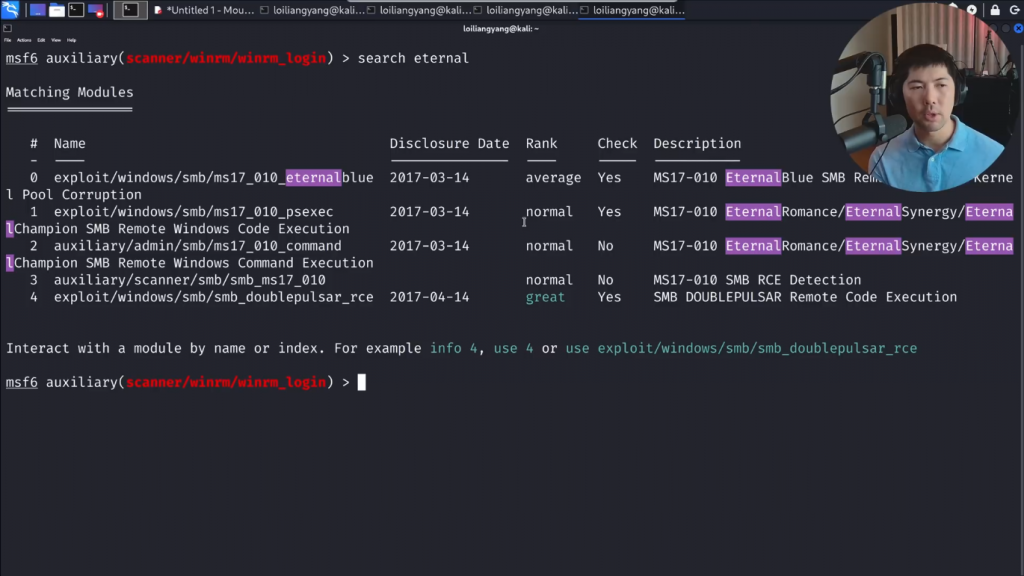Open the View menu in terminal
1024x576 pixels.
click(56, 40)
